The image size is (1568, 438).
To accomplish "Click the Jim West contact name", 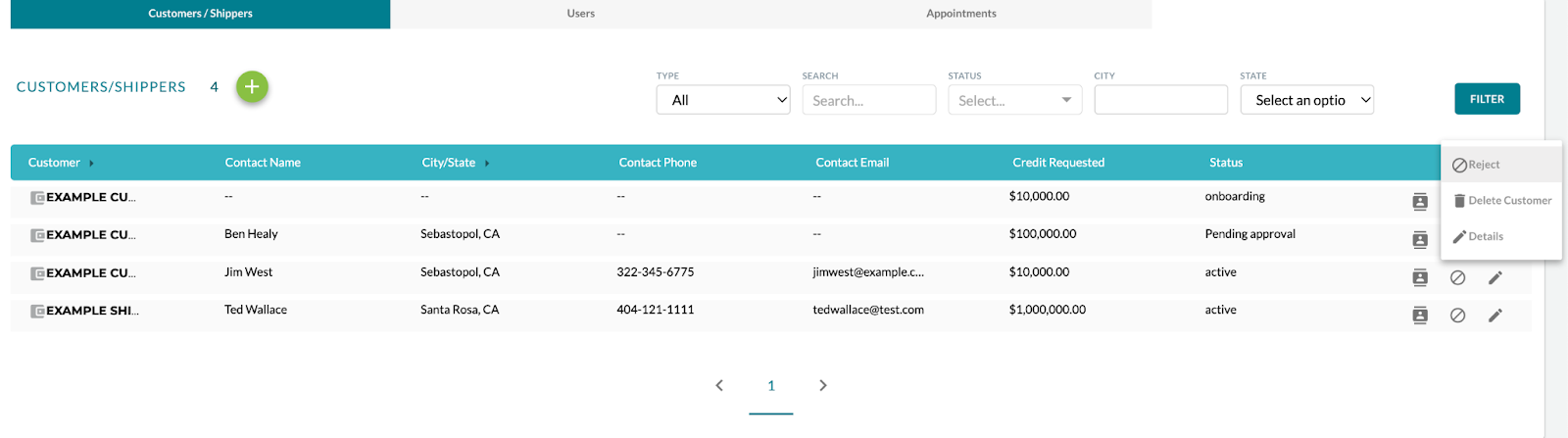I will (x=249, y=272).
